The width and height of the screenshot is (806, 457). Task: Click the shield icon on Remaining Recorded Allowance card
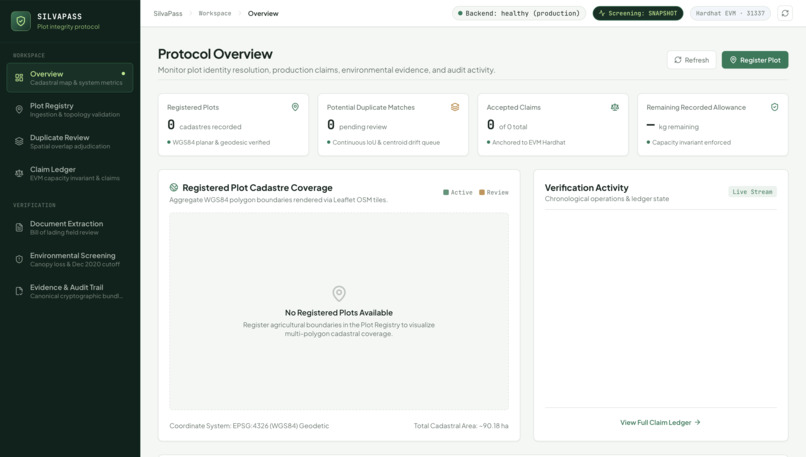pos(775,107)
